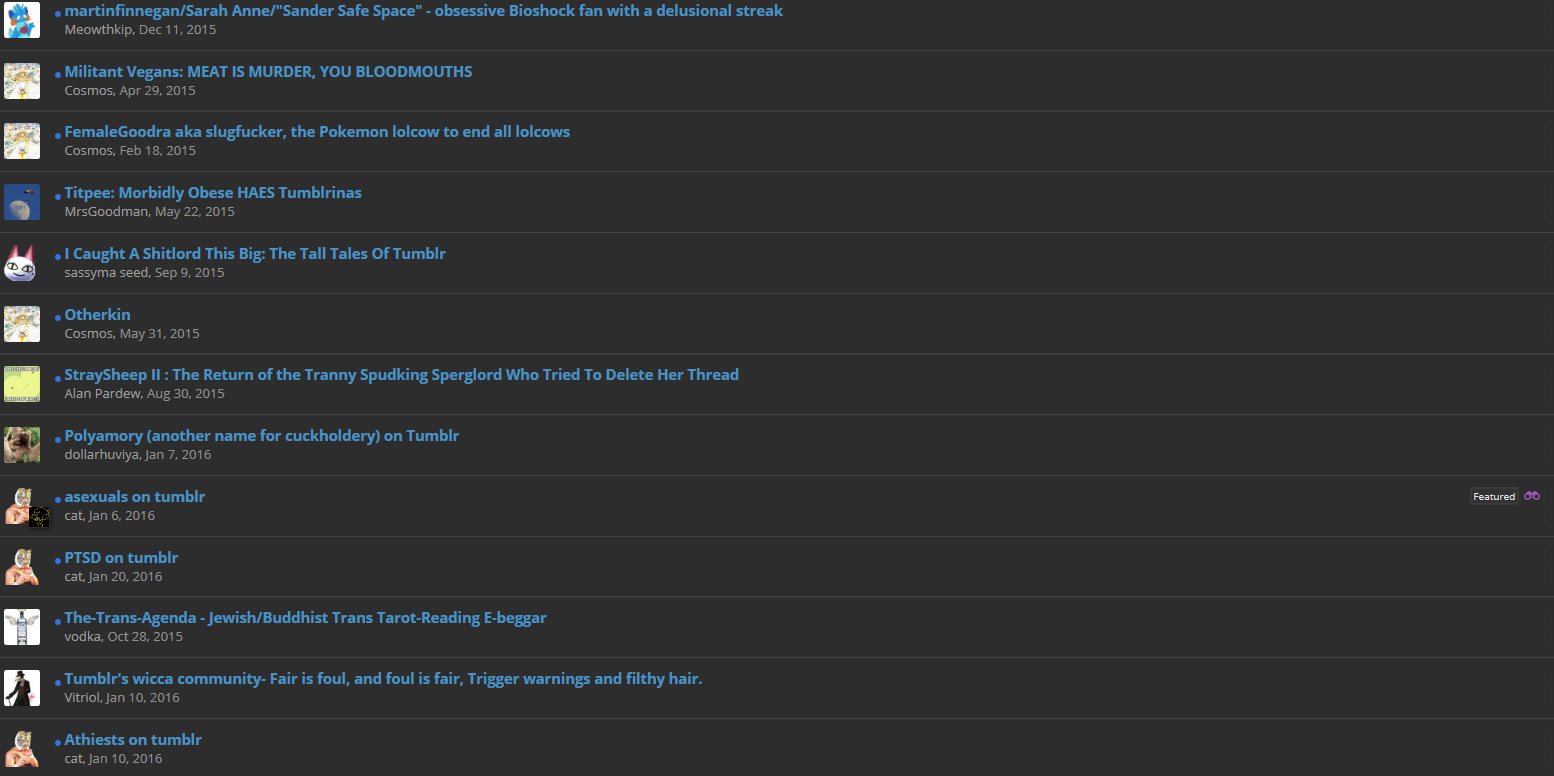Open dollarhuviya's profile link
This screenshot has height=776, width=1554.
tap(102, 455)
